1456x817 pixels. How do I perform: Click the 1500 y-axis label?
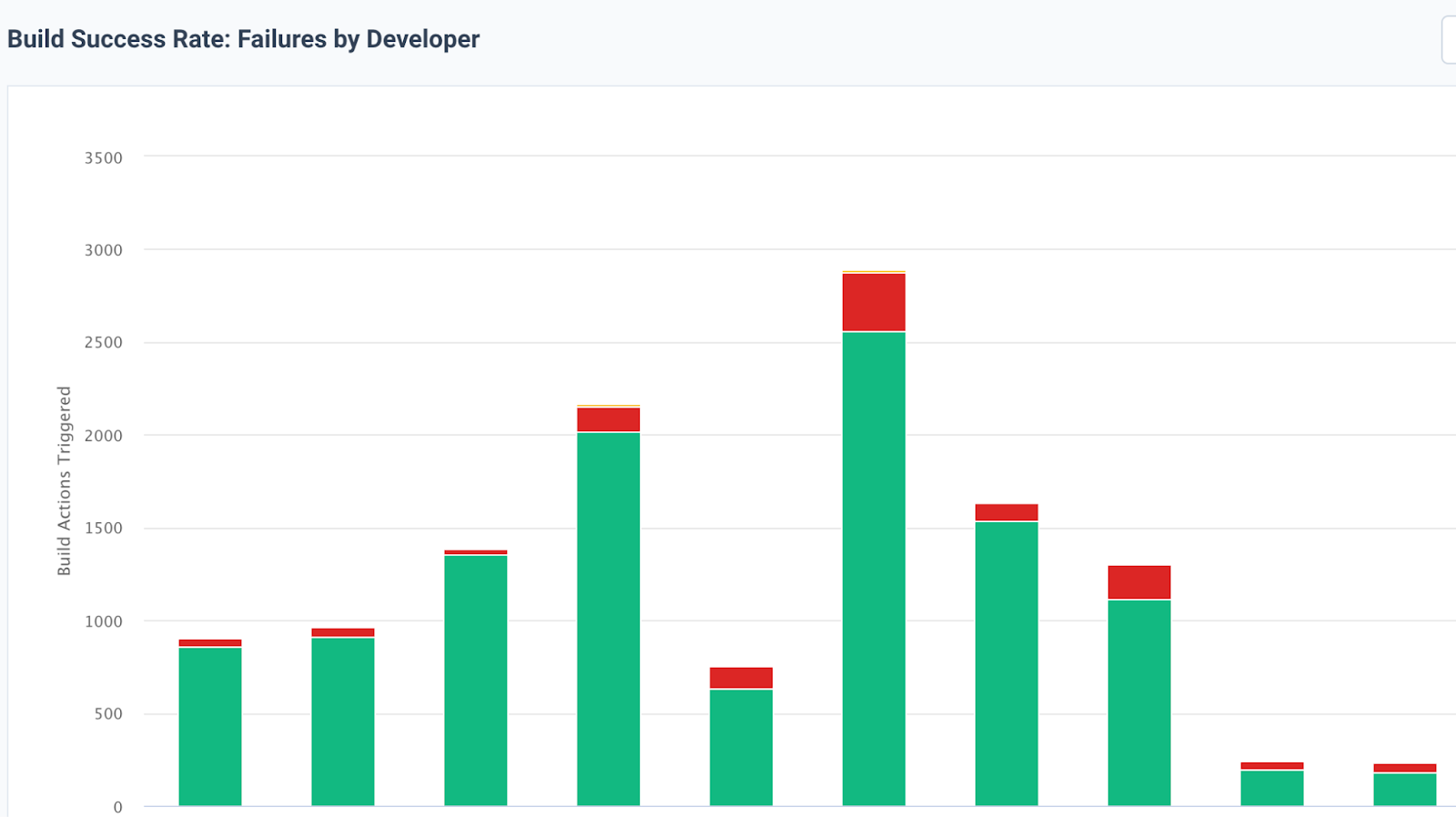click(x=104, y=529)
